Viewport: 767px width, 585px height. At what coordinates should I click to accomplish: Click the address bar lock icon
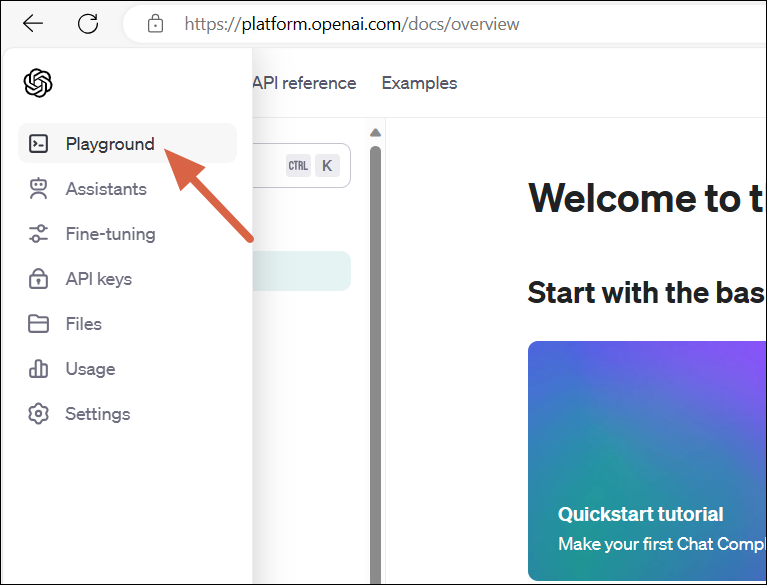[155, 23]
